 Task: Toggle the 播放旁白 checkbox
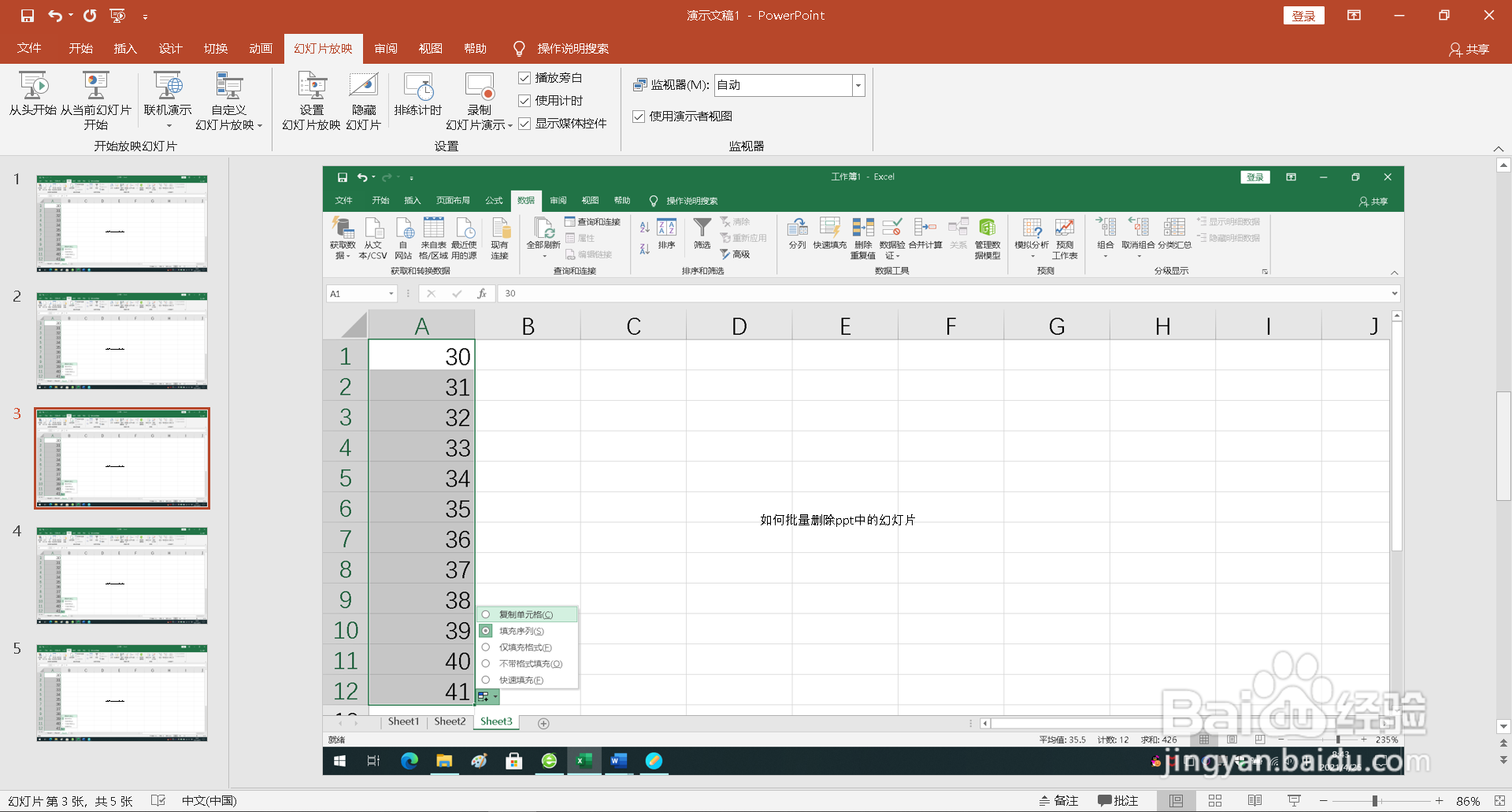524,78
